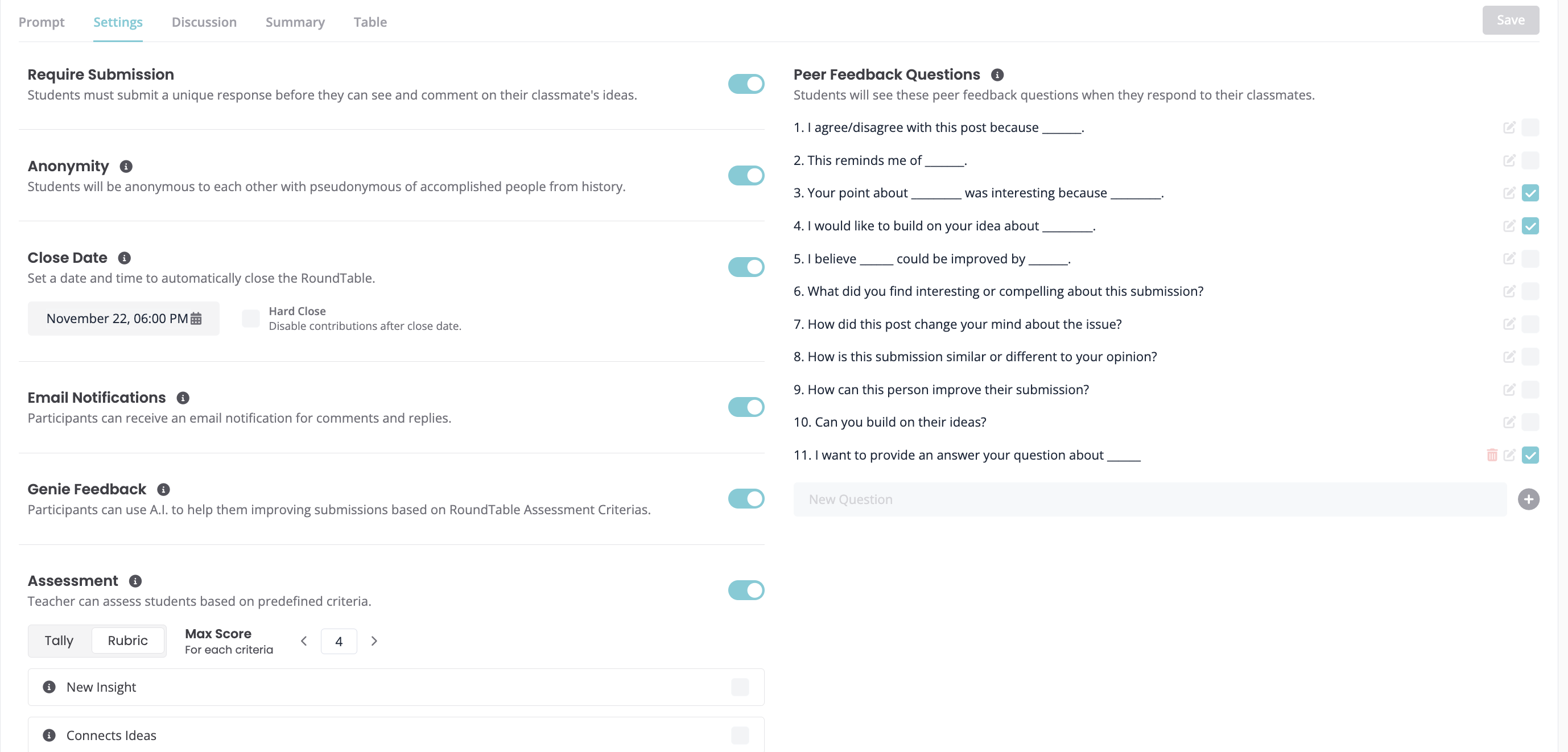Click the Genie Feedback info icon
The height and width of the screenshot is (752, 1568).
163,489
